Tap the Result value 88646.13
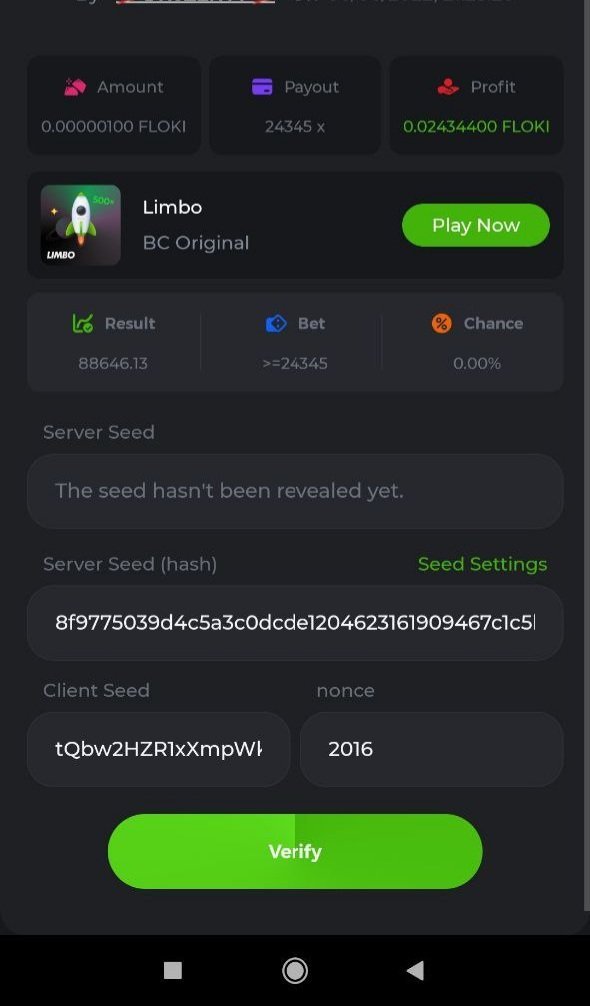This screenshot has height=1006, width=590. (113, 363)
